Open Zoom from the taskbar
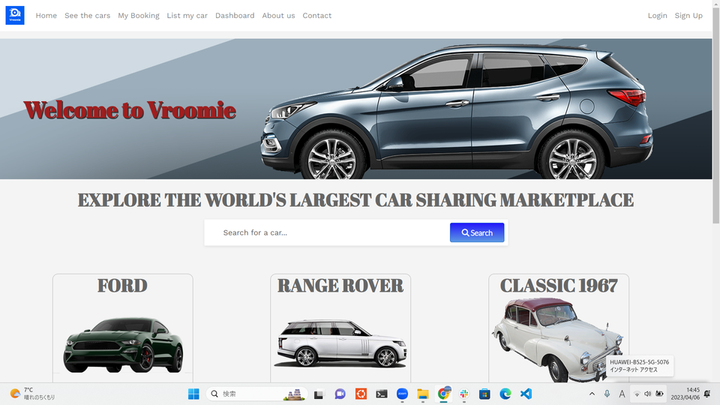This screenshot has width=720, height=405. coord(402,394)
